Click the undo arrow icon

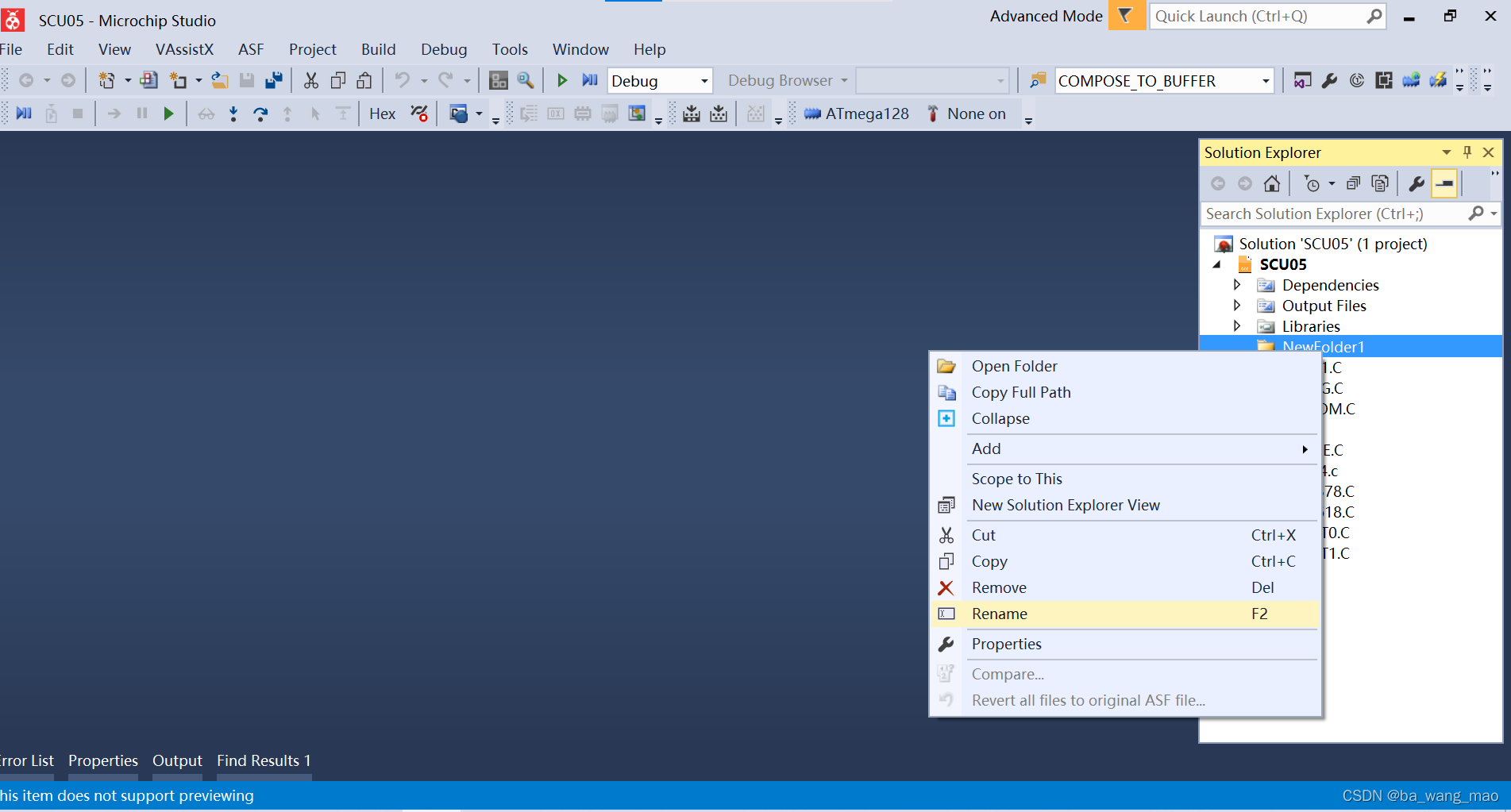(403, 80)
